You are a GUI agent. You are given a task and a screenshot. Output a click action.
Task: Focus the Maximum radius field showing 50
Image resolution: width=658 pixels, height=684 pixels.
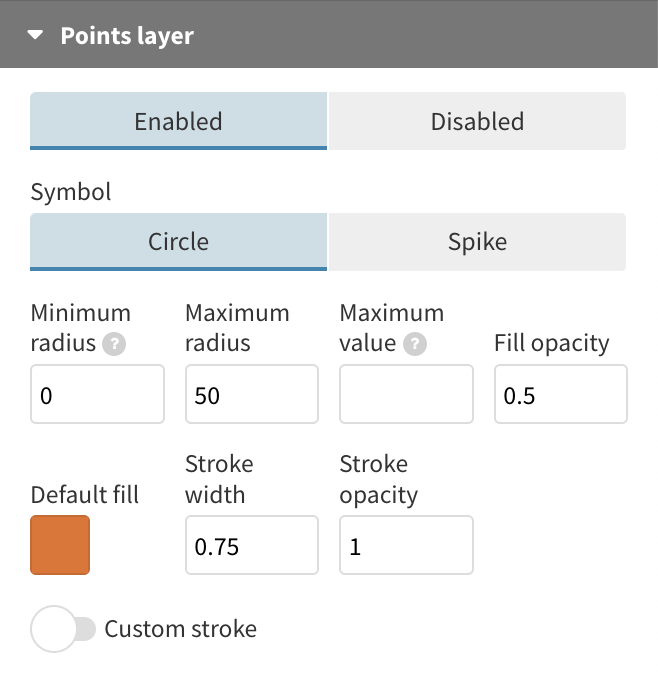[x=252, y=394]
